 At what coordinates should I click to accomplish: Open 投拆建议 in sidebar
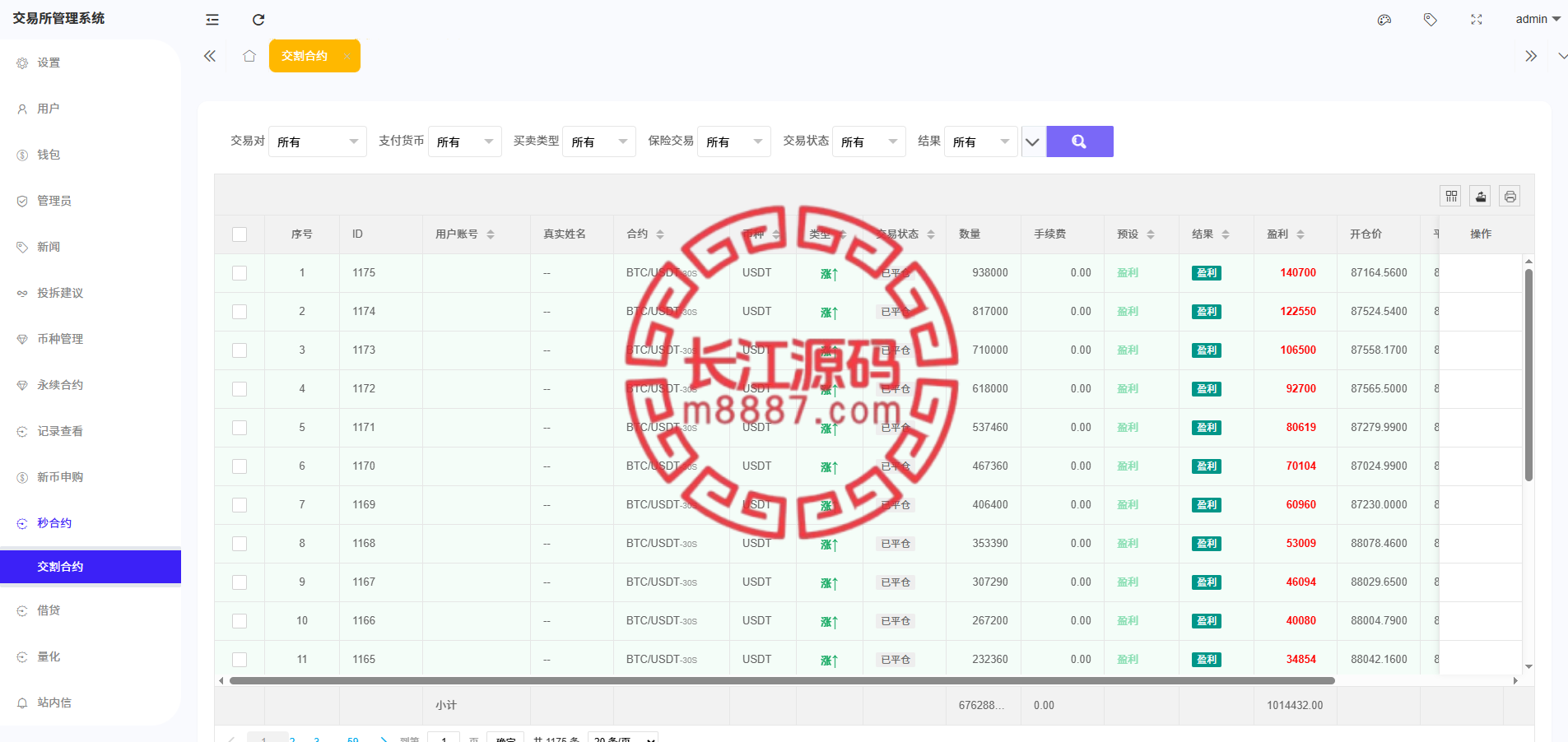(91, 293)
